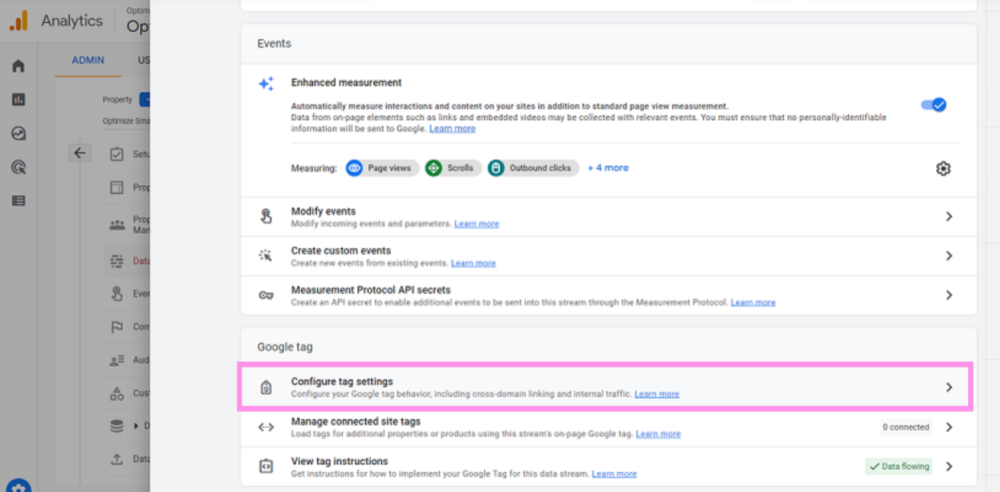Expand Modify events chevron
Viewport: 1000px width, 492px height.
tap(949, 217)
